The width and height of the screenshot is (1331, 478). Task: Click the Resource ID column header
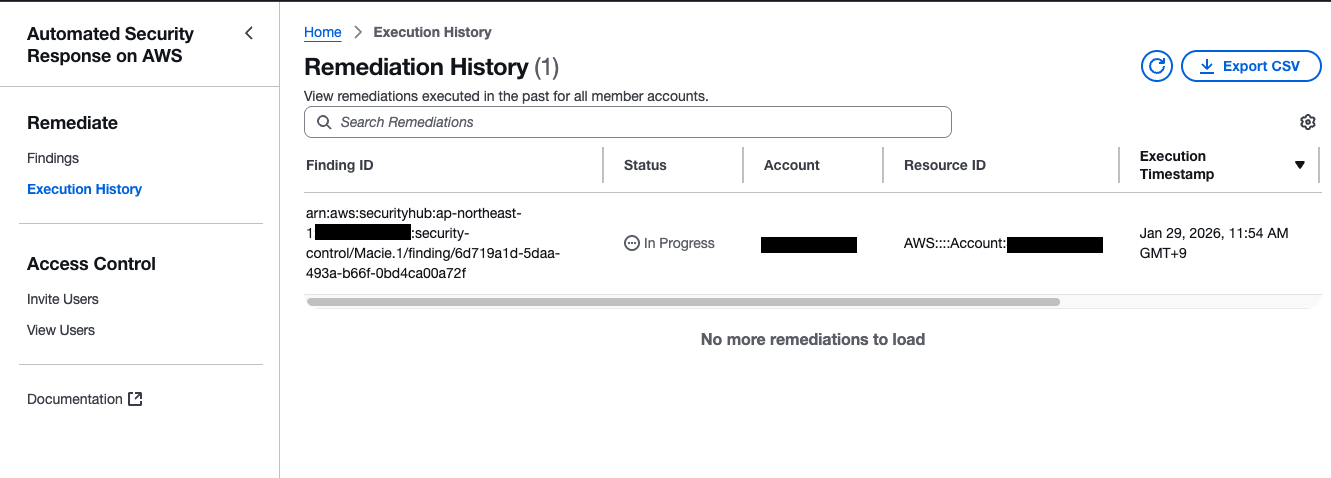945,165
